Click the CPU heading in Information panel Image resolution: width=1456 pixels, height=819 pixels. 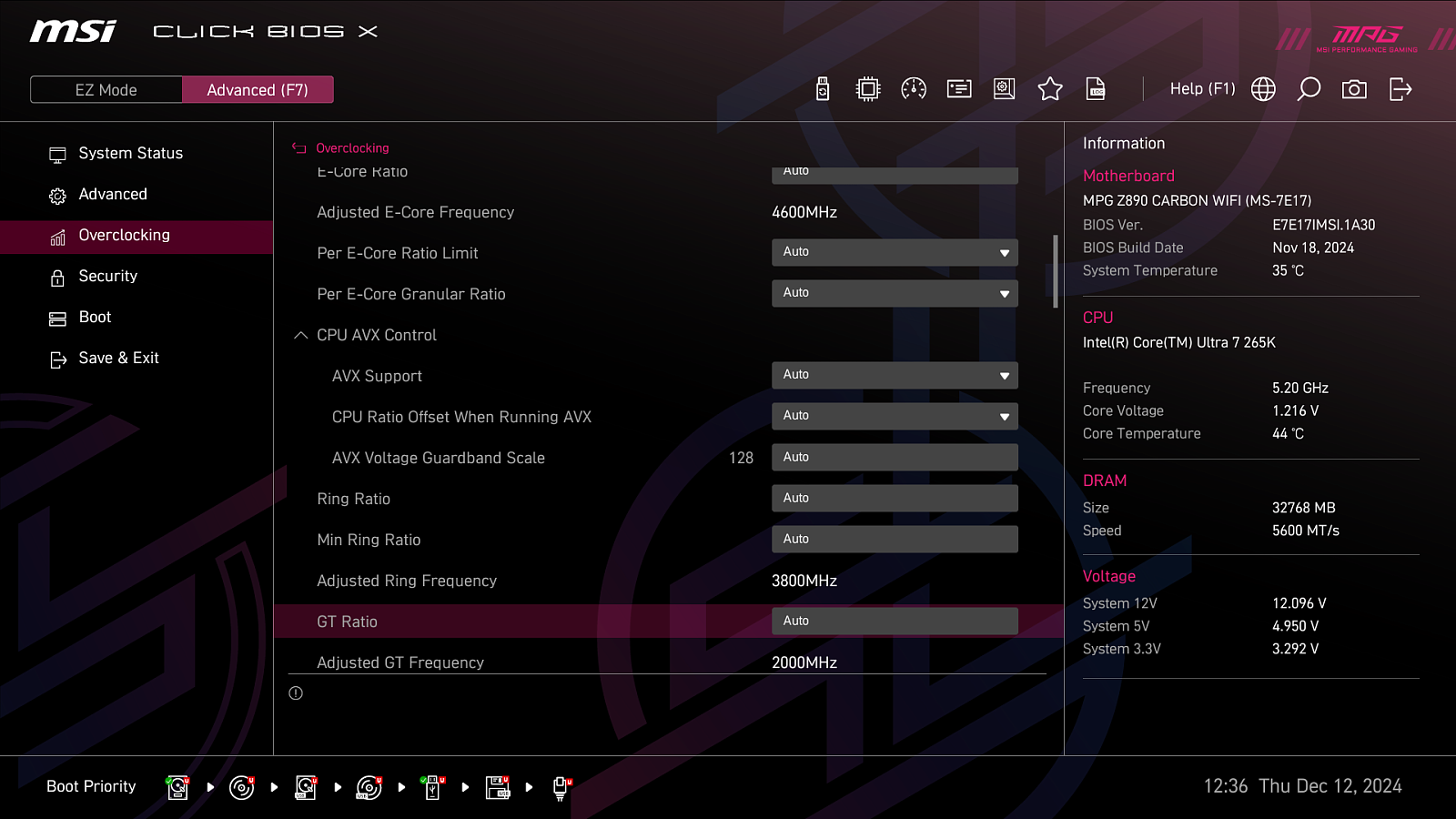coord(1097,318)
